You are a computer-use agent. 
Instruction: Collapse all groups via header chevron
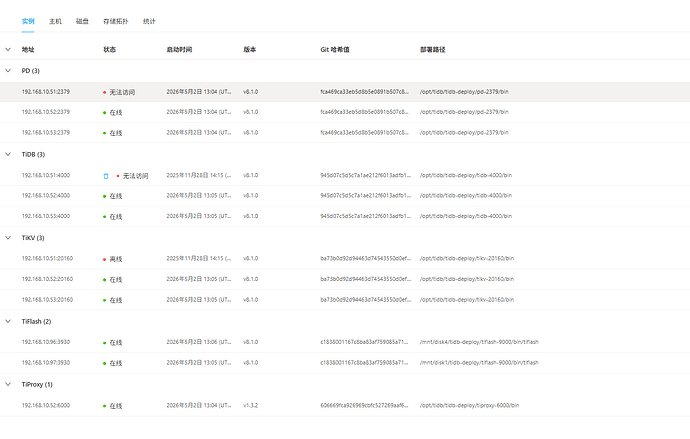pyautogui.click(x=8, y=49)
